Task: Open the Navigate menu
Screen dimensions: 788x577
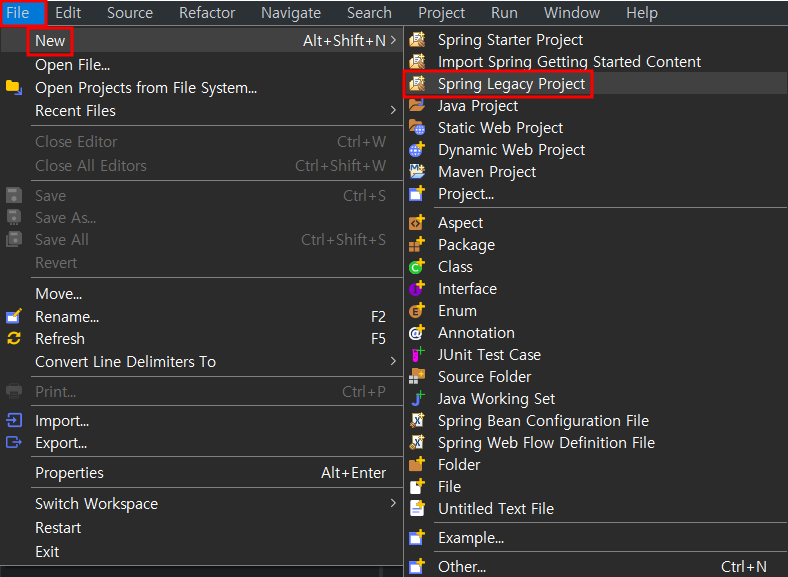Action: click(291, 13)
